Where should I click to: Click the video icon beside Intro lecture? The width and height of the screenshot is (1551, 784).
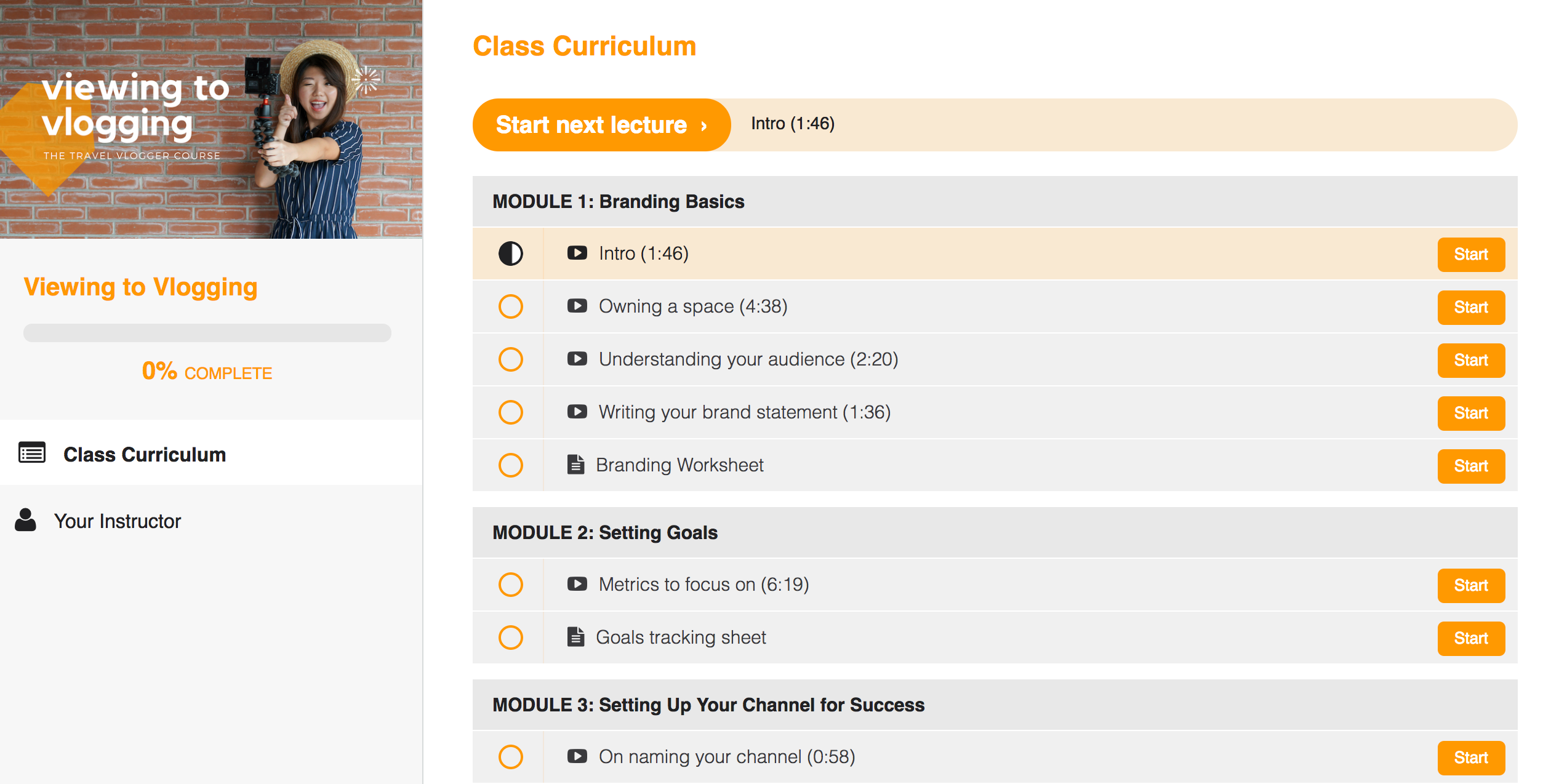577,253
